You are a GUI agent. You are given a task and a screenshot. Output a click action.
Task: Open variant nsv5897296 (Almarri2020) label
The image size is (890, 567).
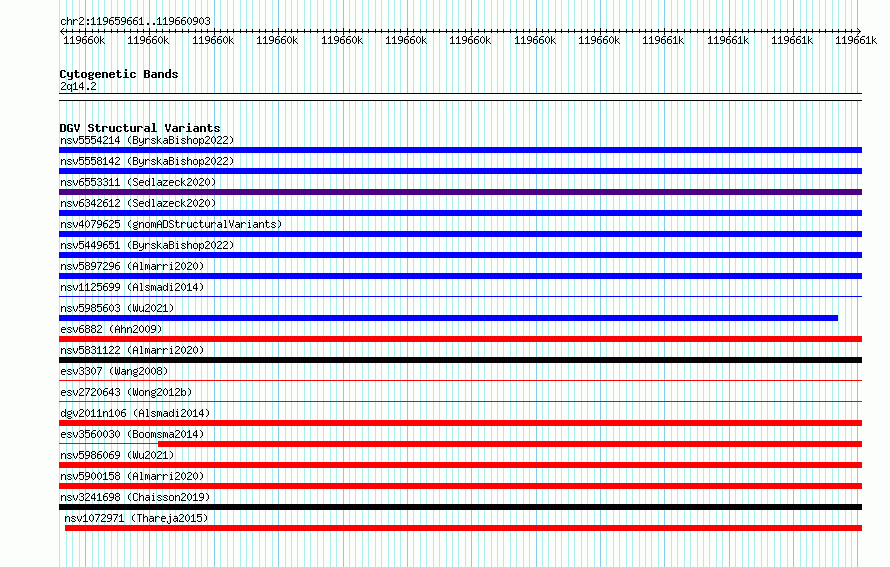(x=132, y=266)
